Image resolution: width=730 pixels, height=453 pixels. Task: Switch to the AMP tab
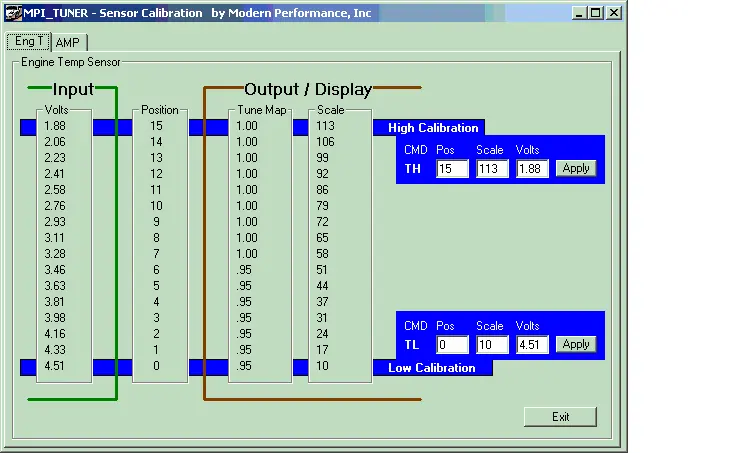point(68,42)
